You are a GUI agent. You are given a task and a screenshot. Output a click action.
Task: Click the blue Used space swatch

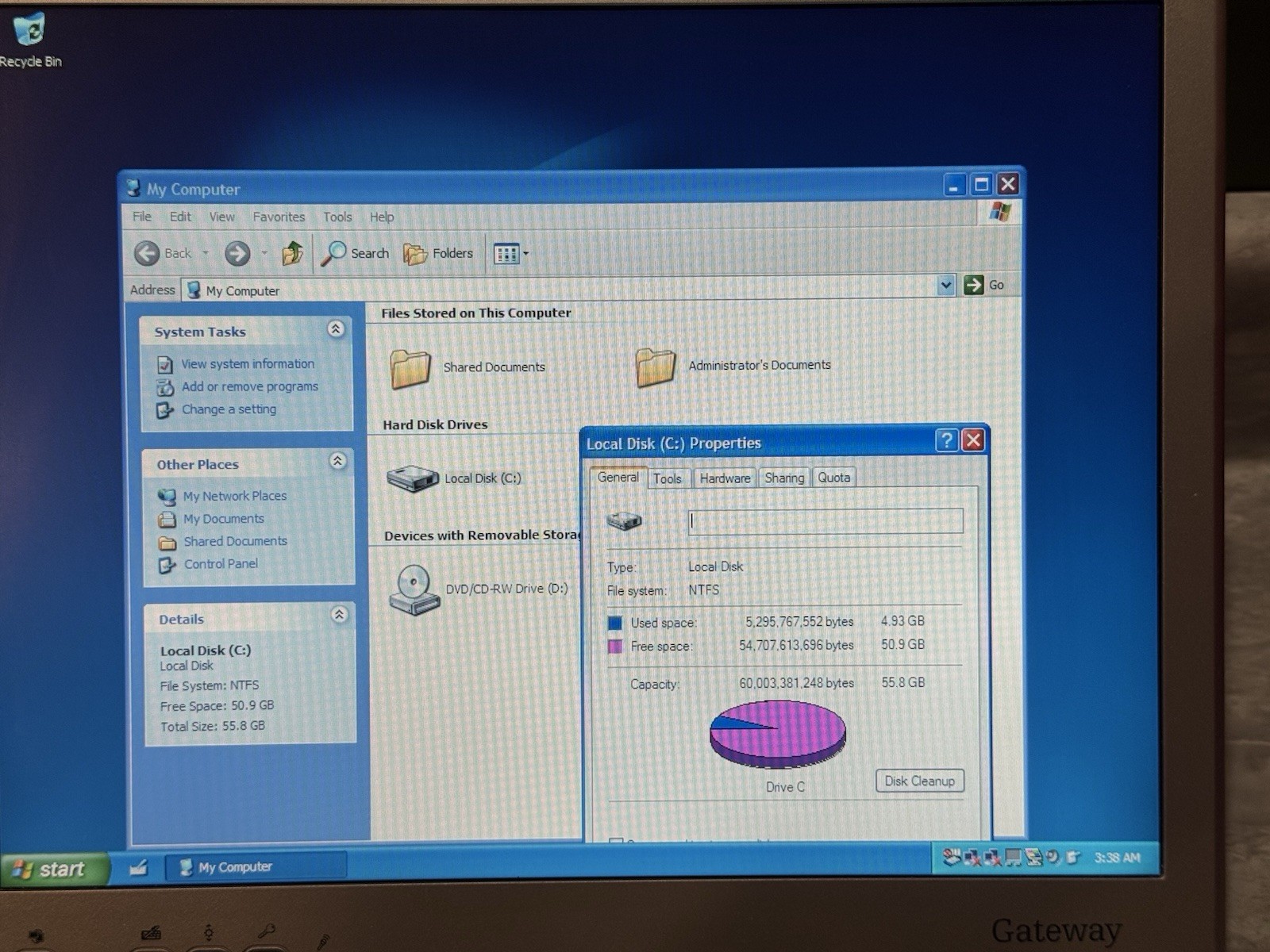click(615, 623)
